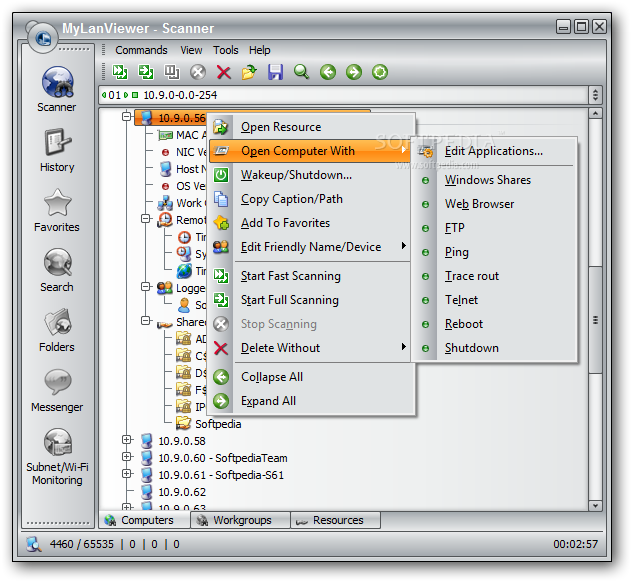The image size is (632, 582).
Task: Open Favorites star icon in sidebar
Action: (x=57, y=210)
